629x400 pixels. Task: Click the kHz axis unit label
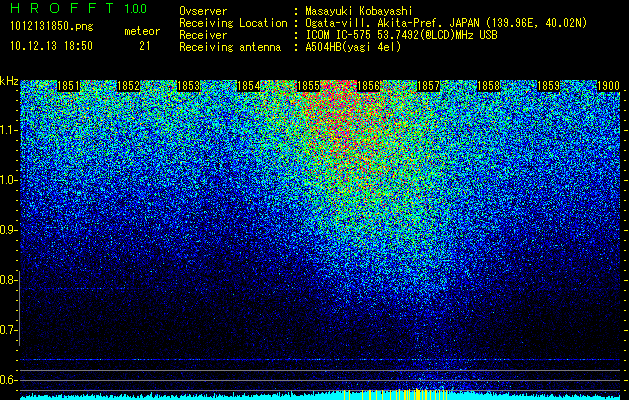(x=9, y=81)
